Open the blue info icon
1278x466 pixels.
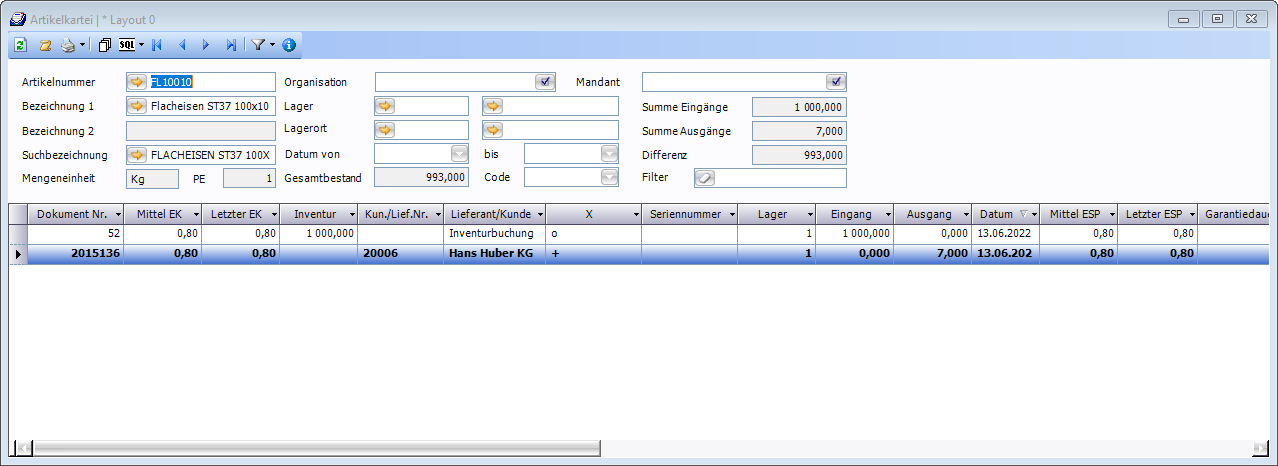[289, 45]
